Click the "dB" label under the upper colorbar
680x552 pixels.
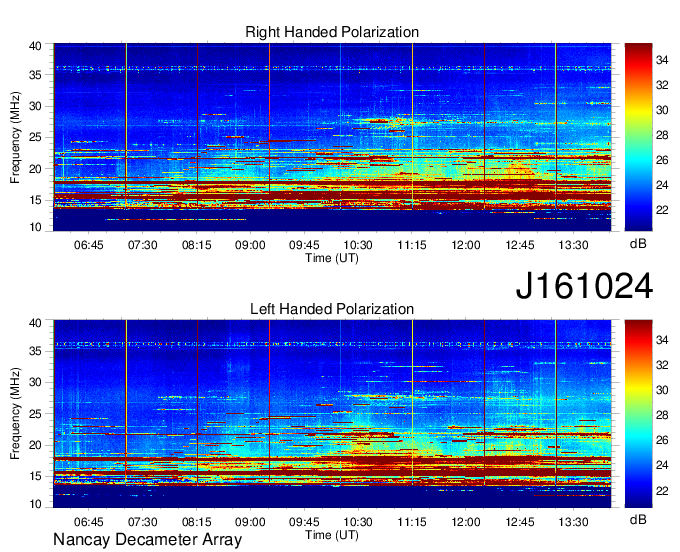point(638,244)
